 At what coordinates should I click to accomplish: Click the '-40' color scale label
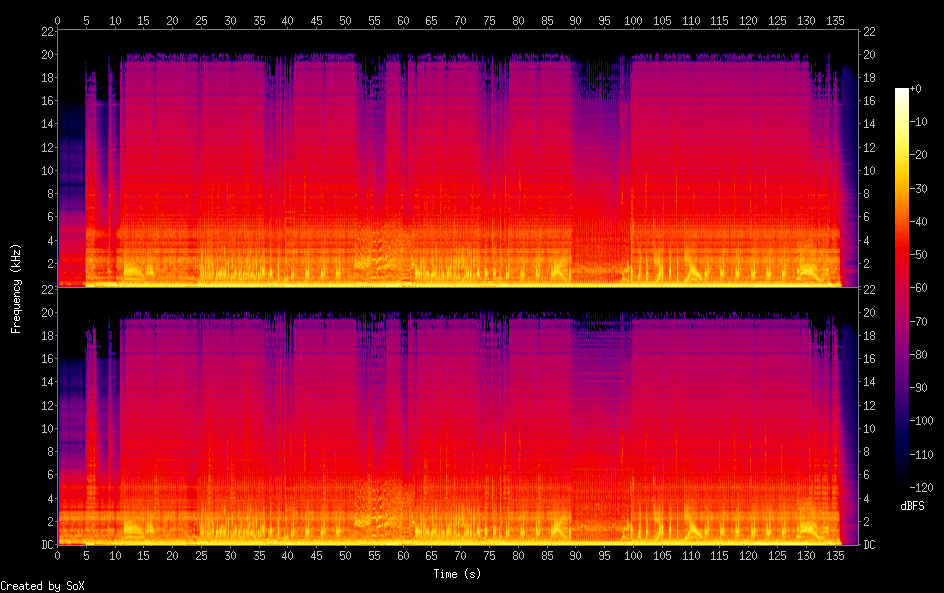tap(919, 222)
